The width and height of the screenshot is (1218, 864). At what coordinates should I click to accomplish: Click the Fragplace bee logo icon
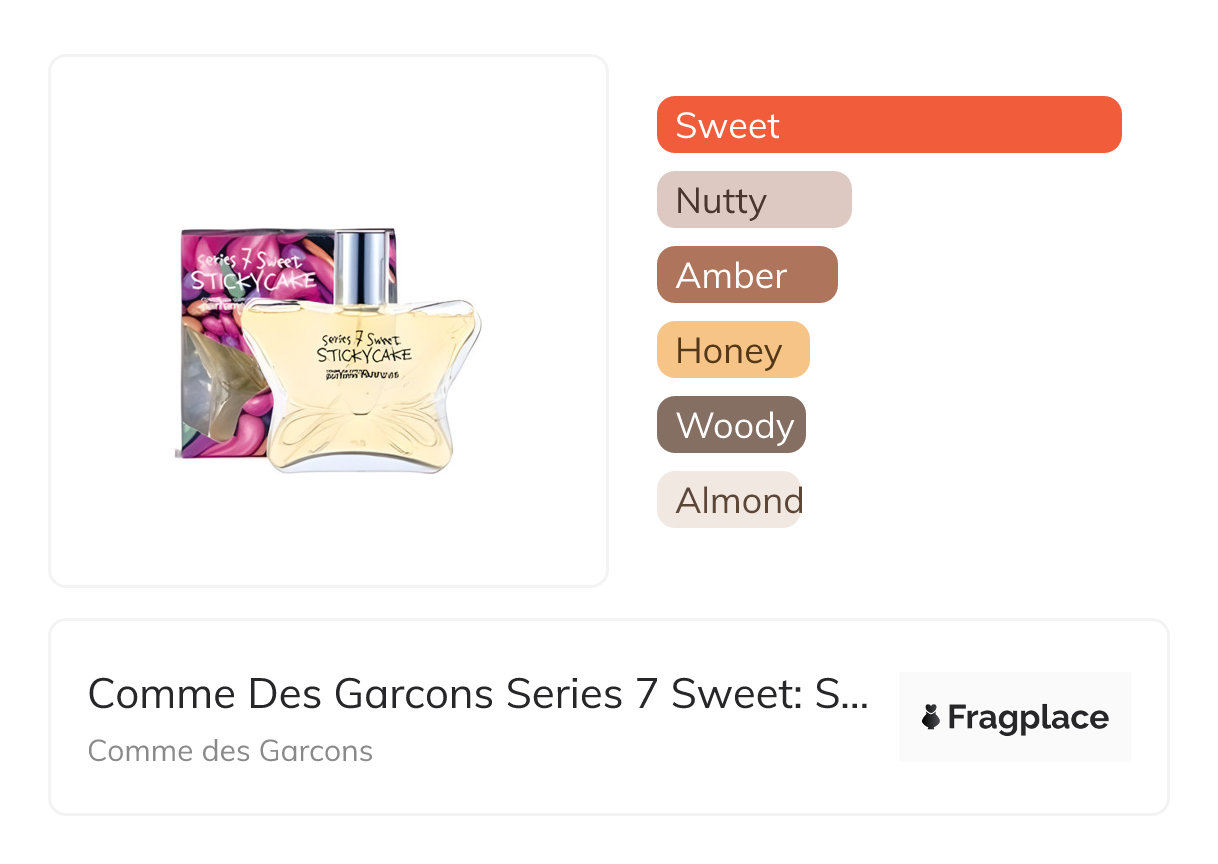pos(931,717)
